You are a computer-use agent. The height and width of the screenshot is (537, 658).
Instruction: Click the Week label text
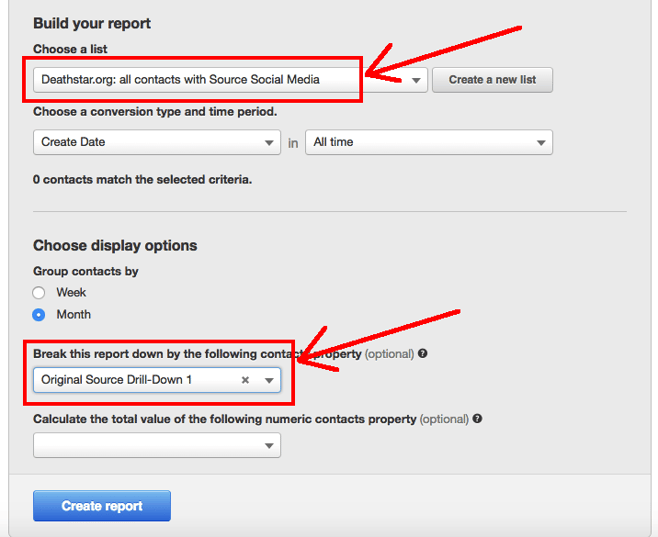[x=71, y=293]
